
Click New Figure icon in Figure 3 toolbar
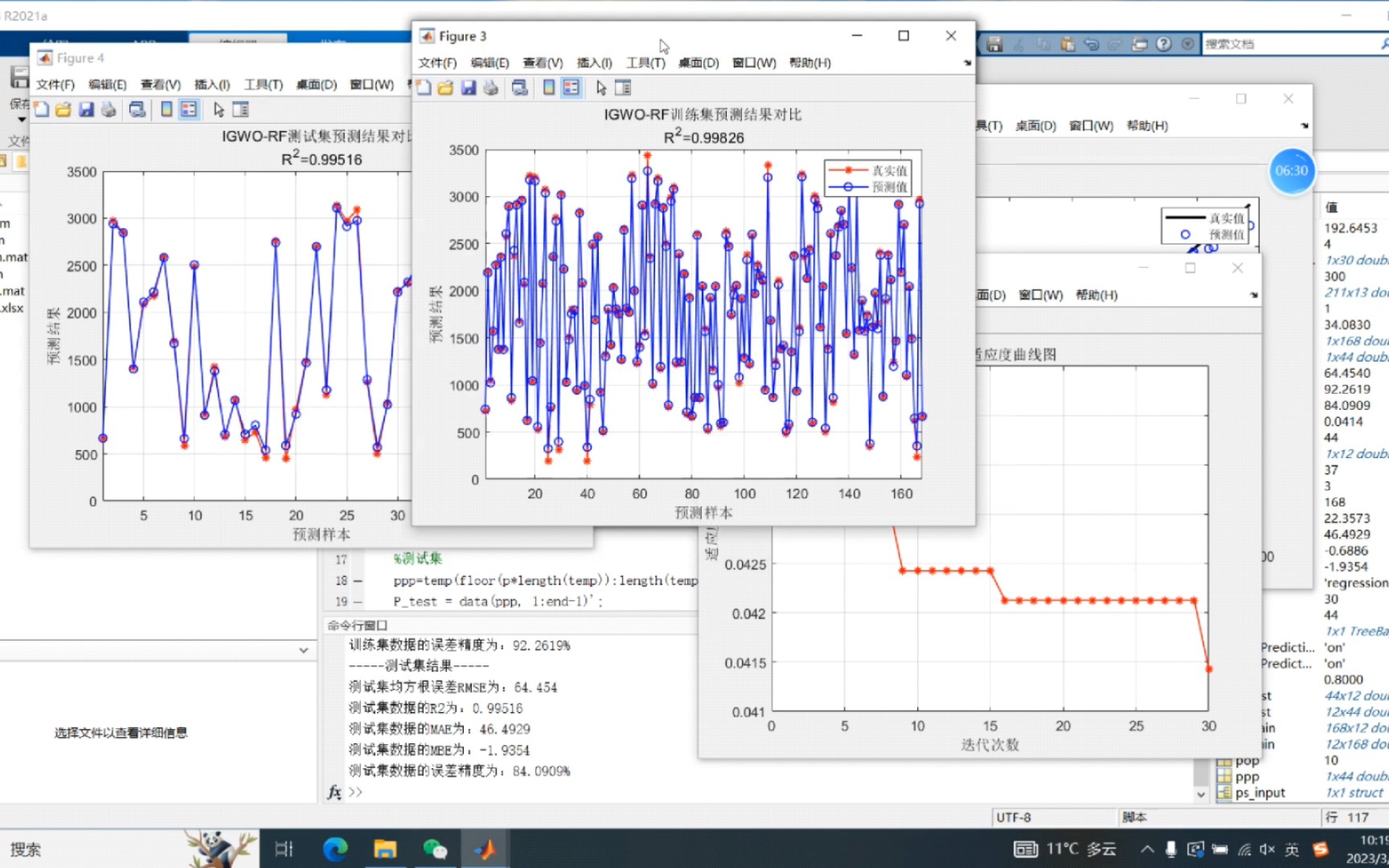pos(424,88)
